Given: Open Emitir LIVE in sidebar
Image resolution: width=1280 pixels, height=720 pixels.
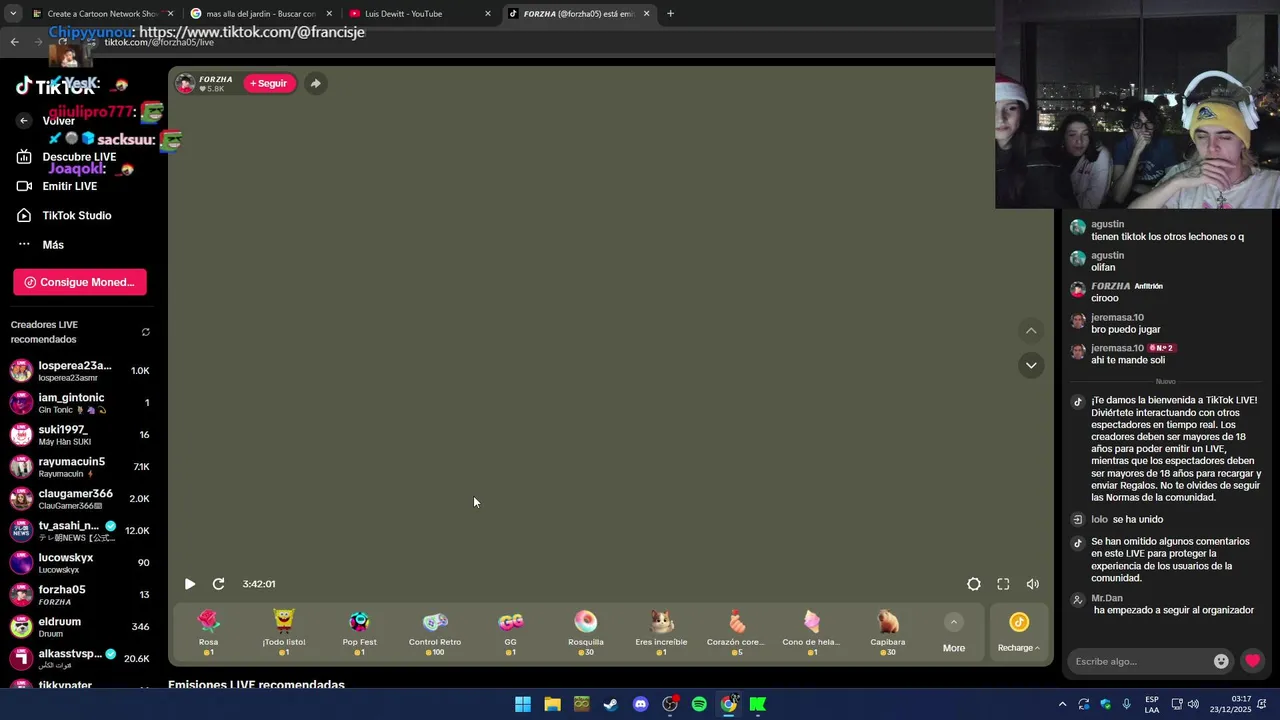Looking at the screenshot, I should 57,186.
